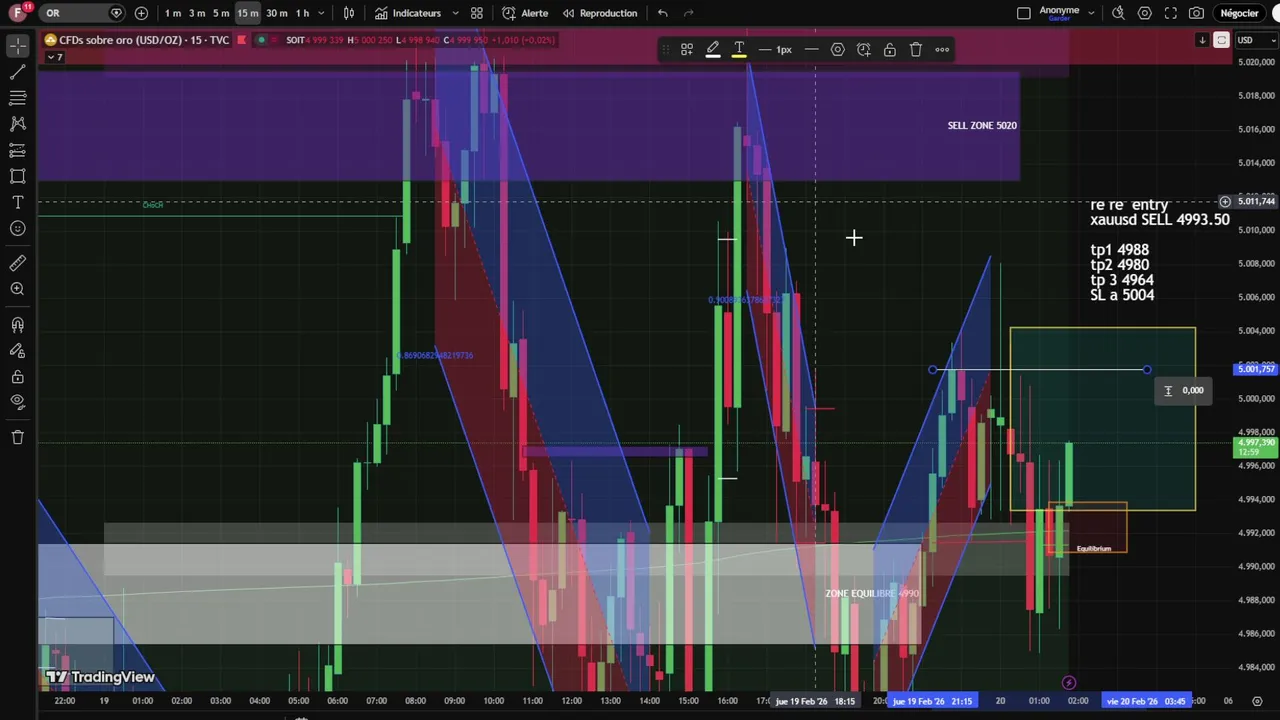This screenshot has width=1280, height=720.
Task: Open the USD currency dropdown
Action: tap(1257, 40)
